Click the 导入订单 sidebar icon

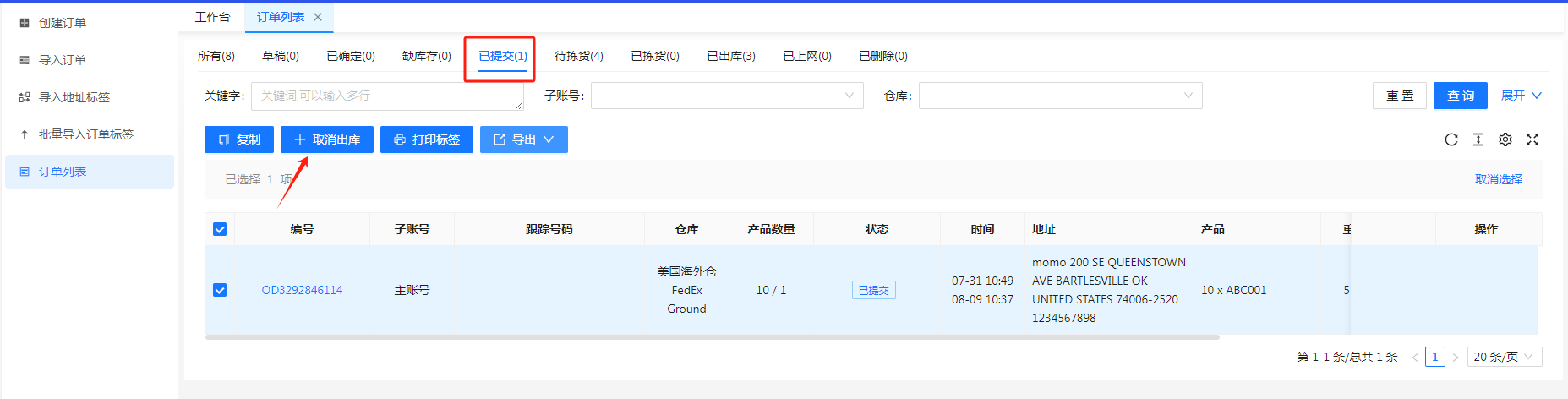point(25,60)
